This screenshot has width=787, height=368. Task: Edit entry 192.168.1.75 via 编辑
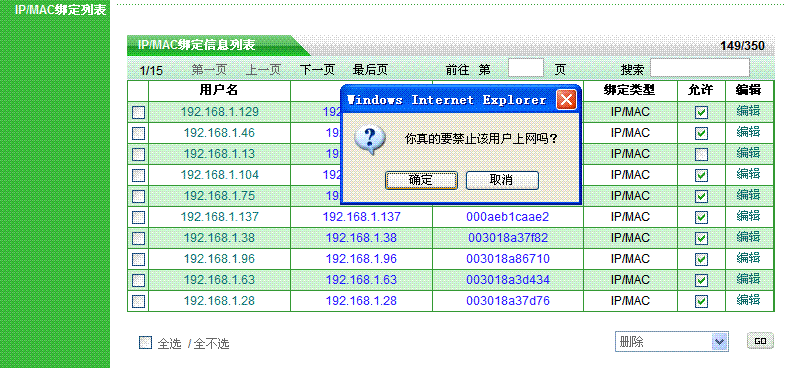748,195
